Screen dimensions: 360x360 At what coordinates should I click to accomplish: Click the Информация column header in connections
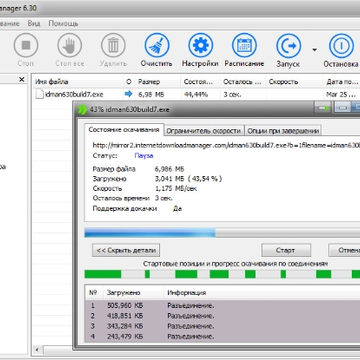tap(262, 293)
